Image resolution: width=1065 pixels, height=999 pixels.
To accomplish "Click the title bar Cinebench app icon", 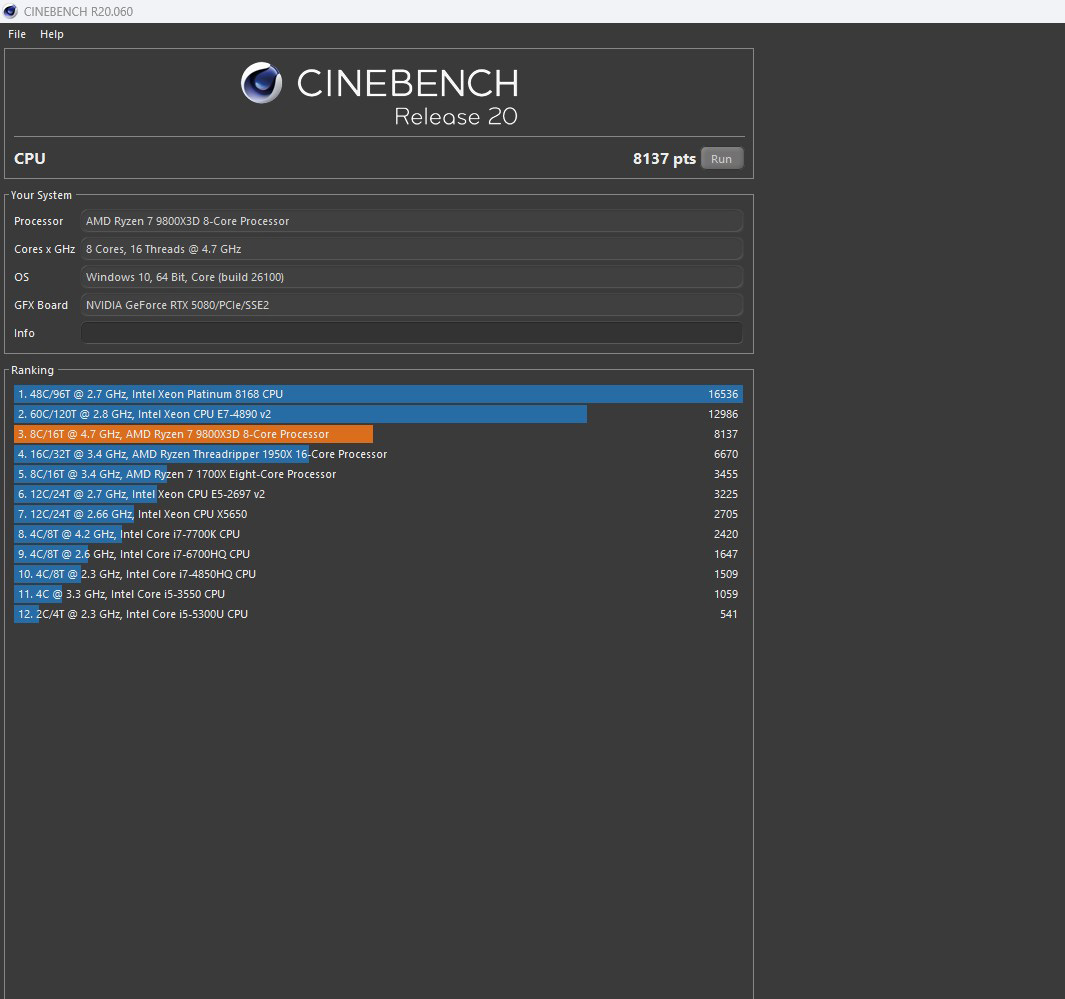I will tap(11, 11).
